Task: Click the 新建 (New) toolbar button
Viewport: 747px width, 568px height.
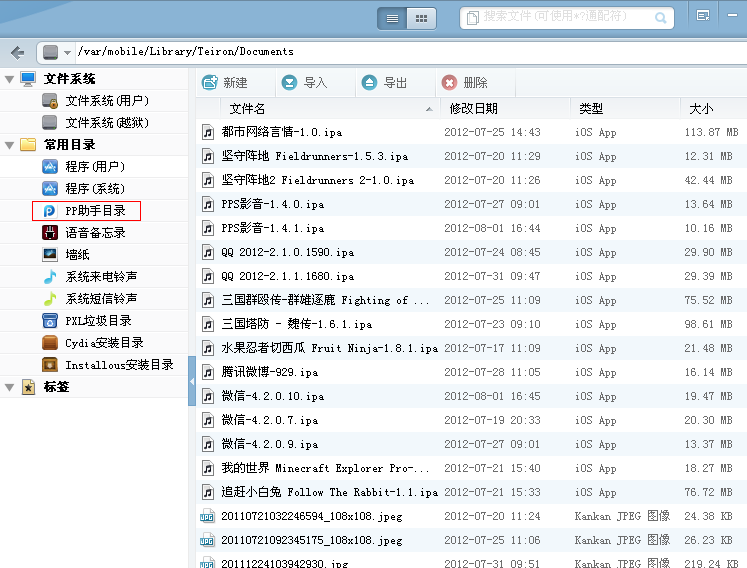Action: tap(225, 83)
